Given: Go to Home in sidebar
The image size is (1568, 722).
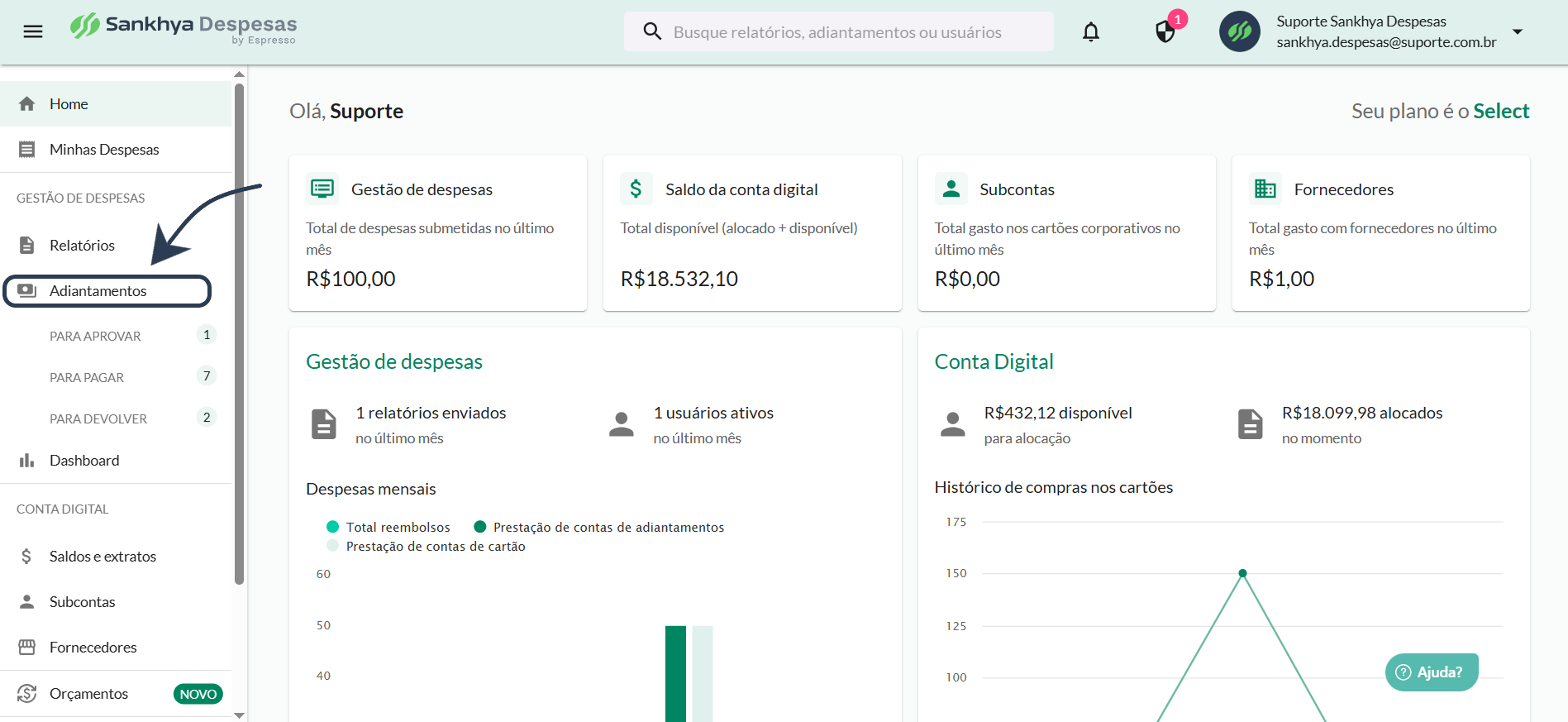Looking at the screenshot, I should (x=116, y=103).
